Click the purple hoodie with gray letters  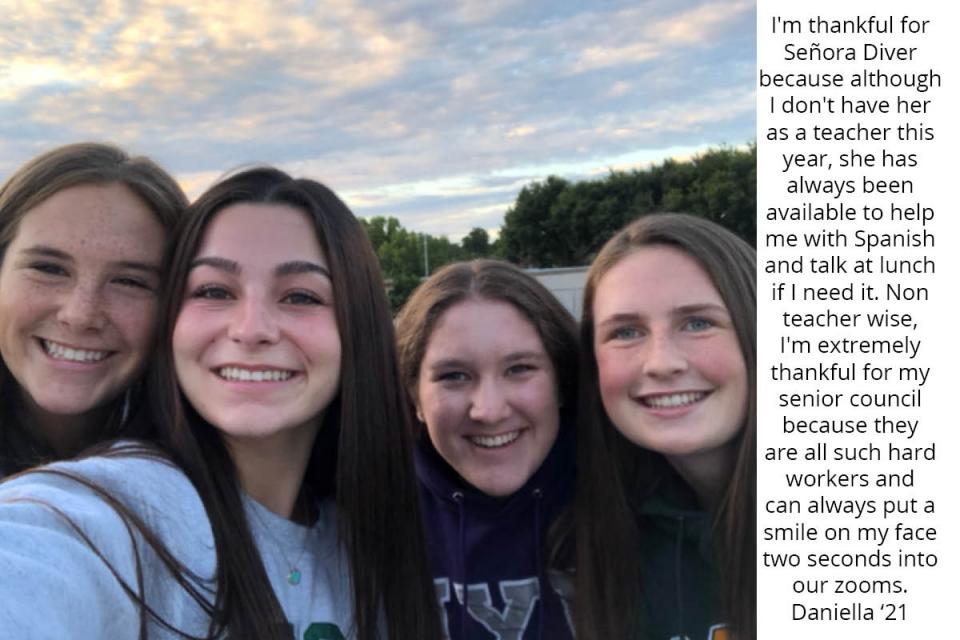point(490,551)
